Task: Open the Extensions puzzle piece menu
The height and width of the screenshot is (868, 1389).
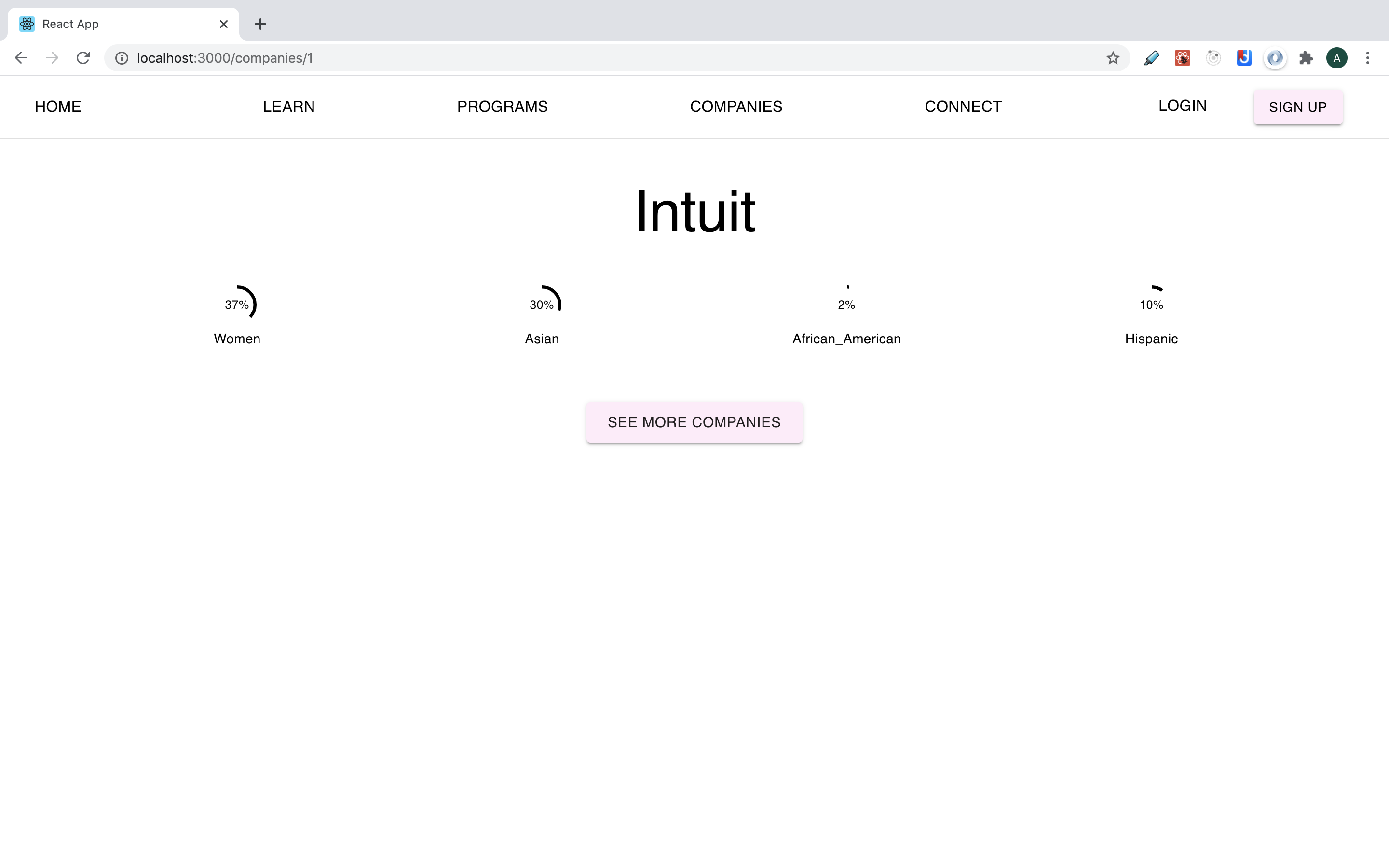Action: click(1306, 58)
